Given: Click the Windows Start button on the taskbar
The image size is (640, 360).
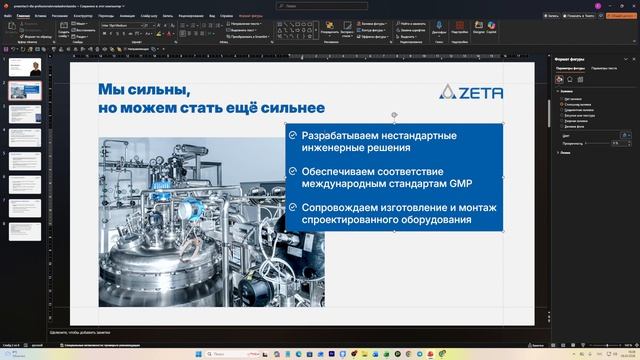Looking at the screenshot, I should (x=199, y=354).
